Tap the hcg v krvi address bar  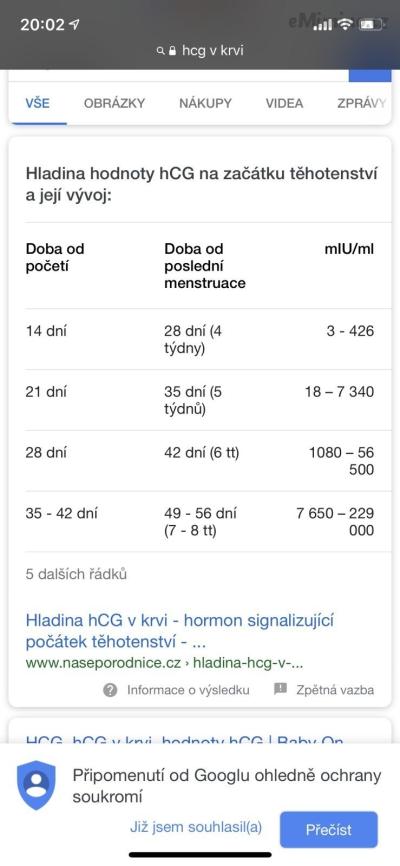click(200, 51)
